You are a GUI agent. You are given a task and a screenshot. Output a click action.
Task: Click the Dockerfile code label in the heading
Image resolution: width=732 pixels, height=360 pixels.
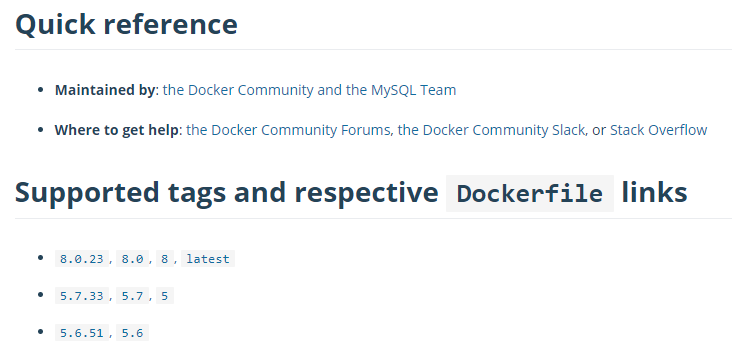click(x=530, y=193)
